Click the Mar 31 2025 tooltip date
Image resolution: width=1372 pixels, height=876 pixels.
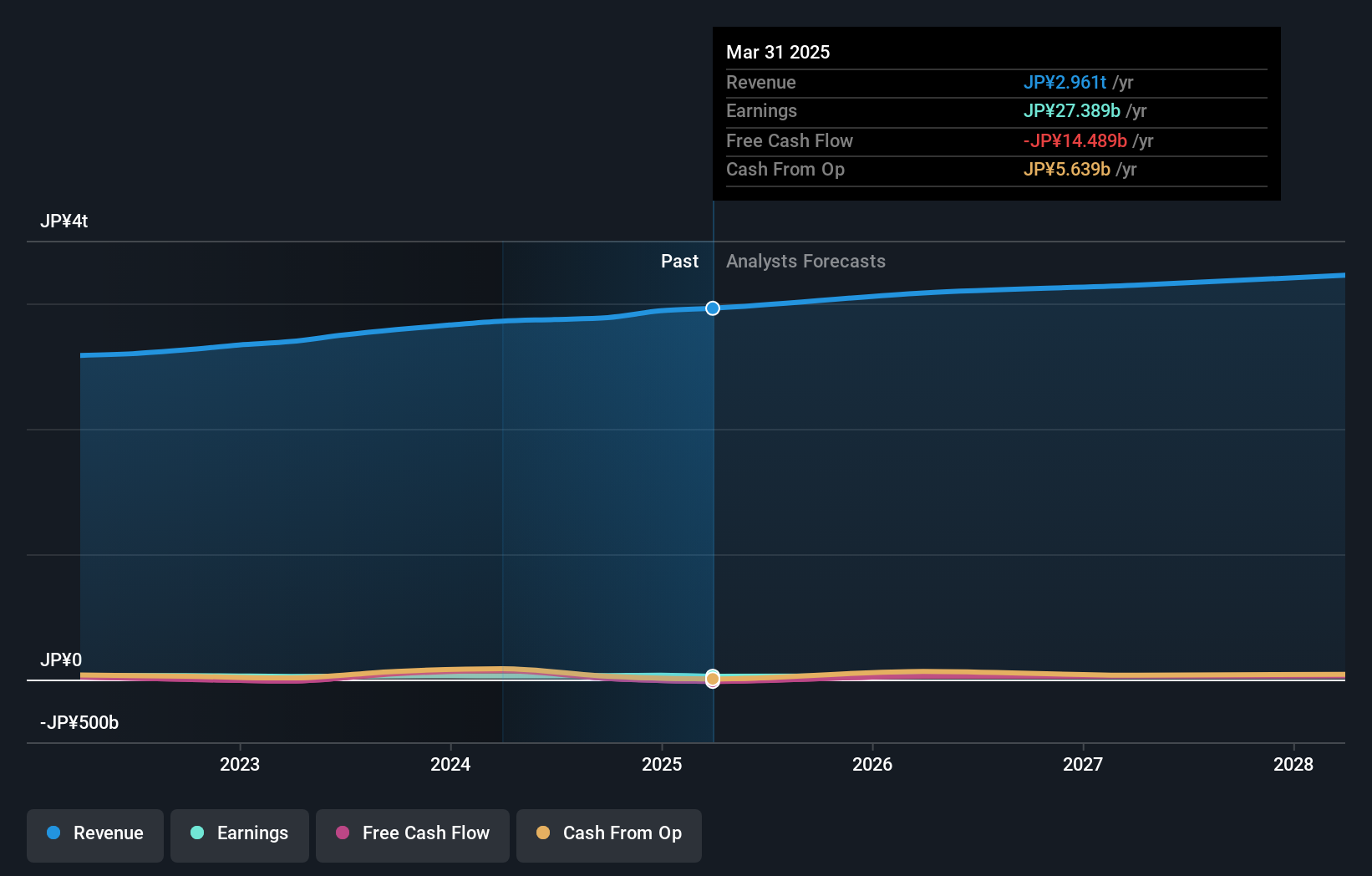click(778, 53)
